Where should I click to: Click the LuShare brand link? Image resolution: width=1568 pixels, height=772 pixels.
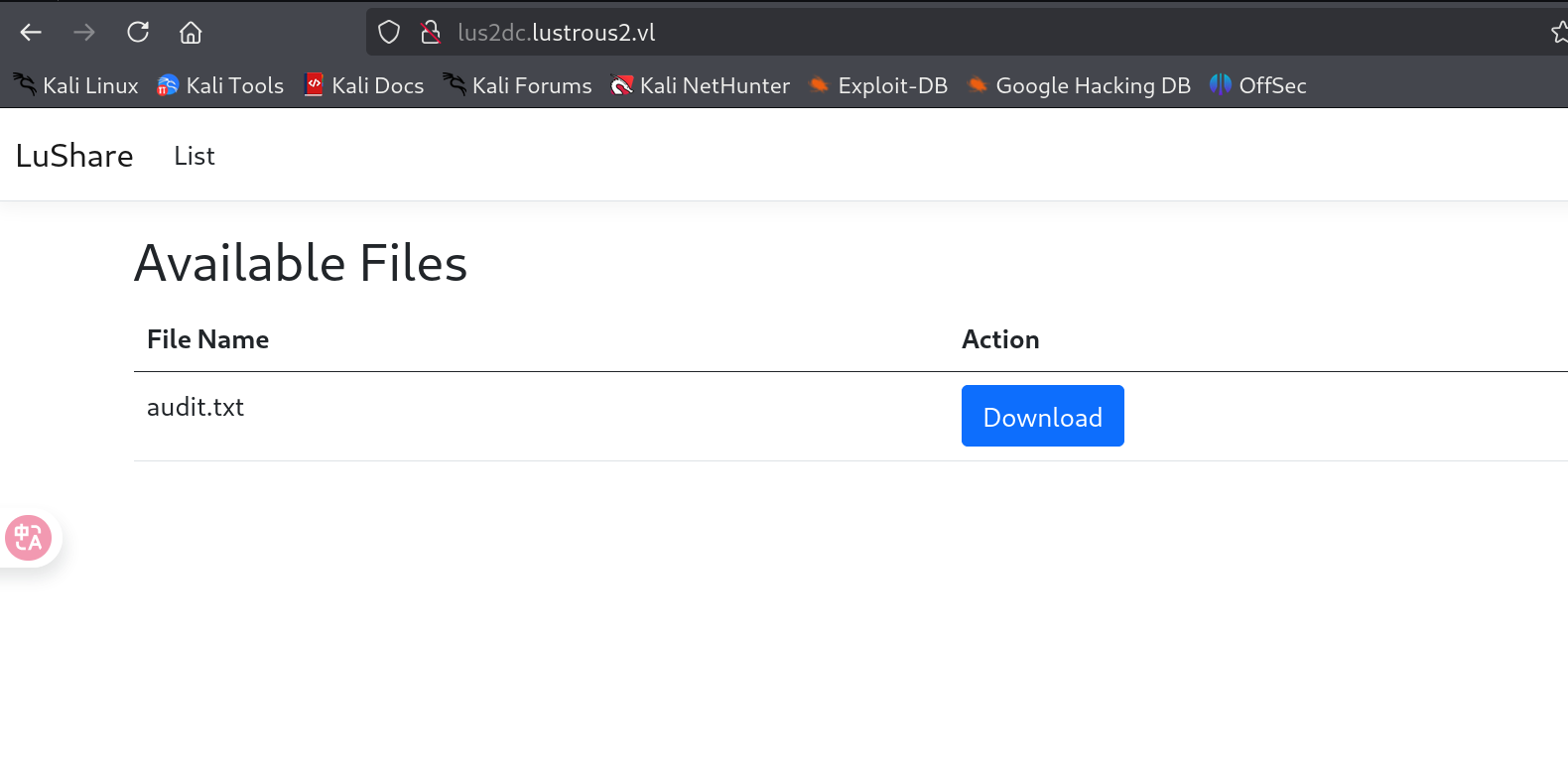74,156
